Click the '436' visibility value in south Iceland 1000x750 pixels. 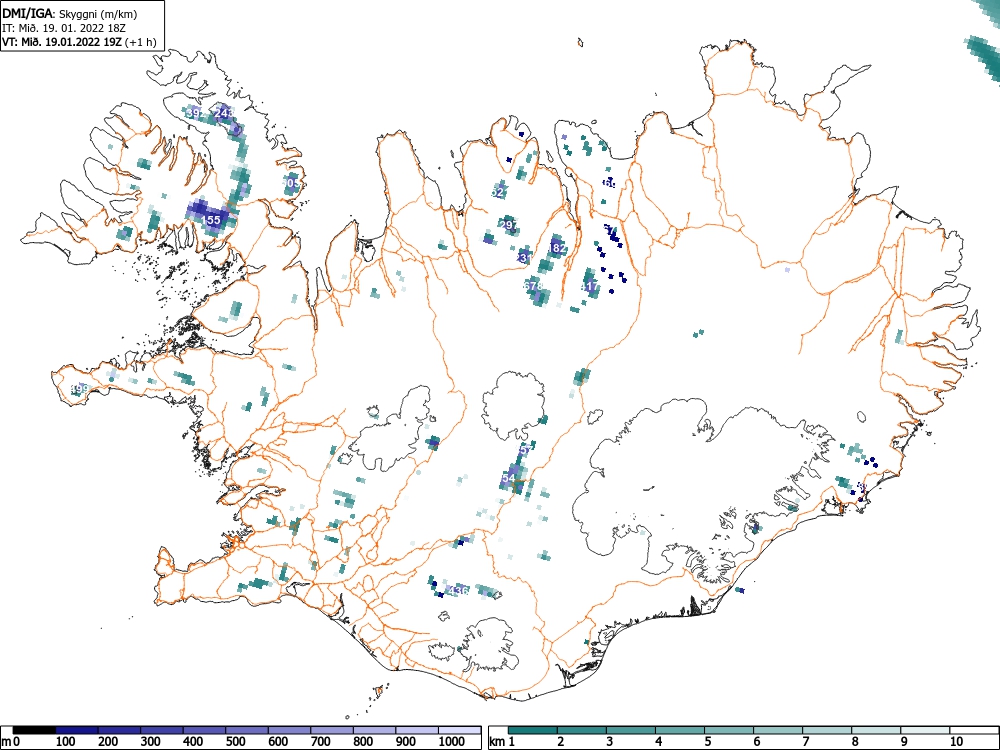459,591
